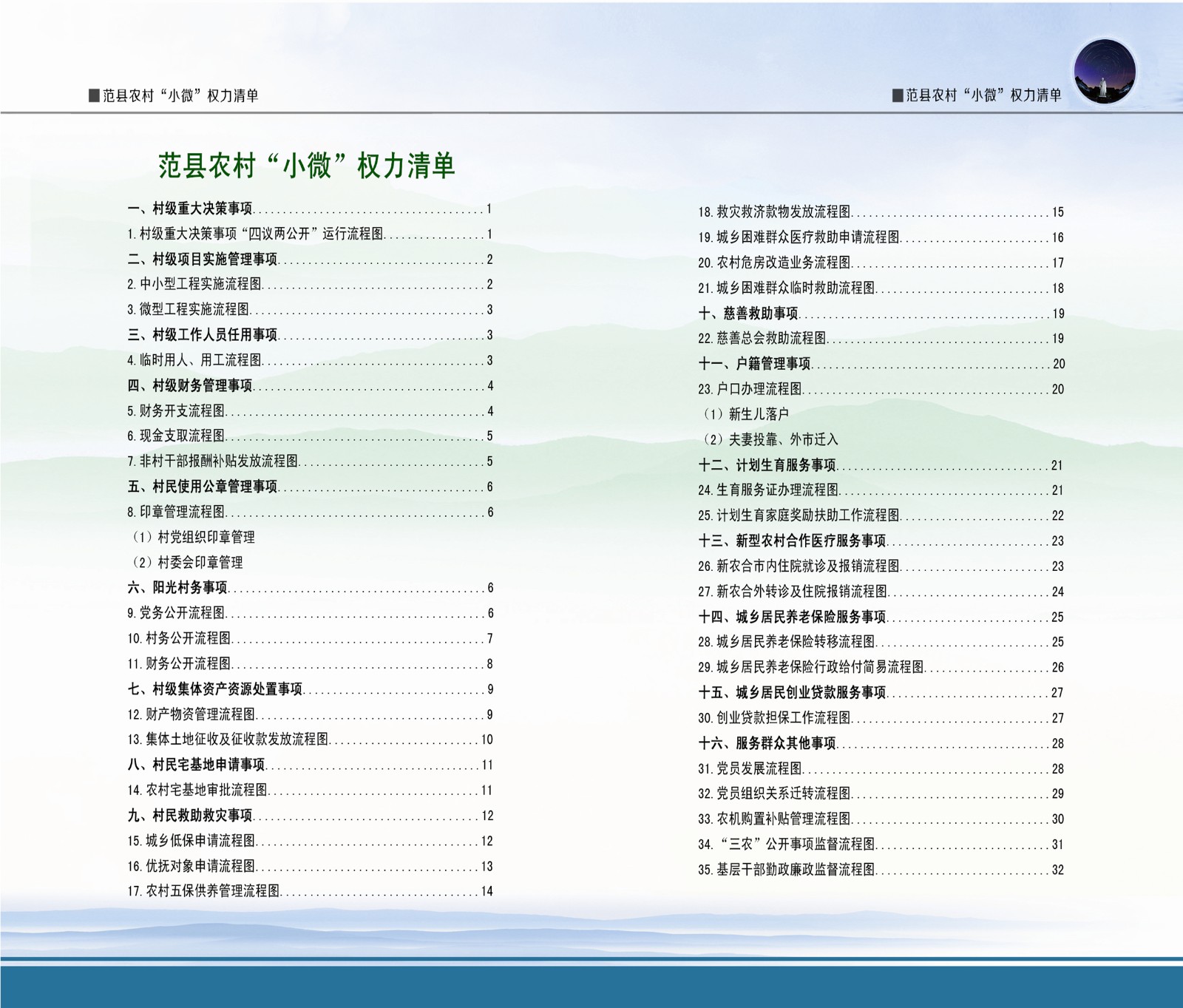Select entry 13.集体土地征收及征收款发放流程图

[x=310, y=740]
